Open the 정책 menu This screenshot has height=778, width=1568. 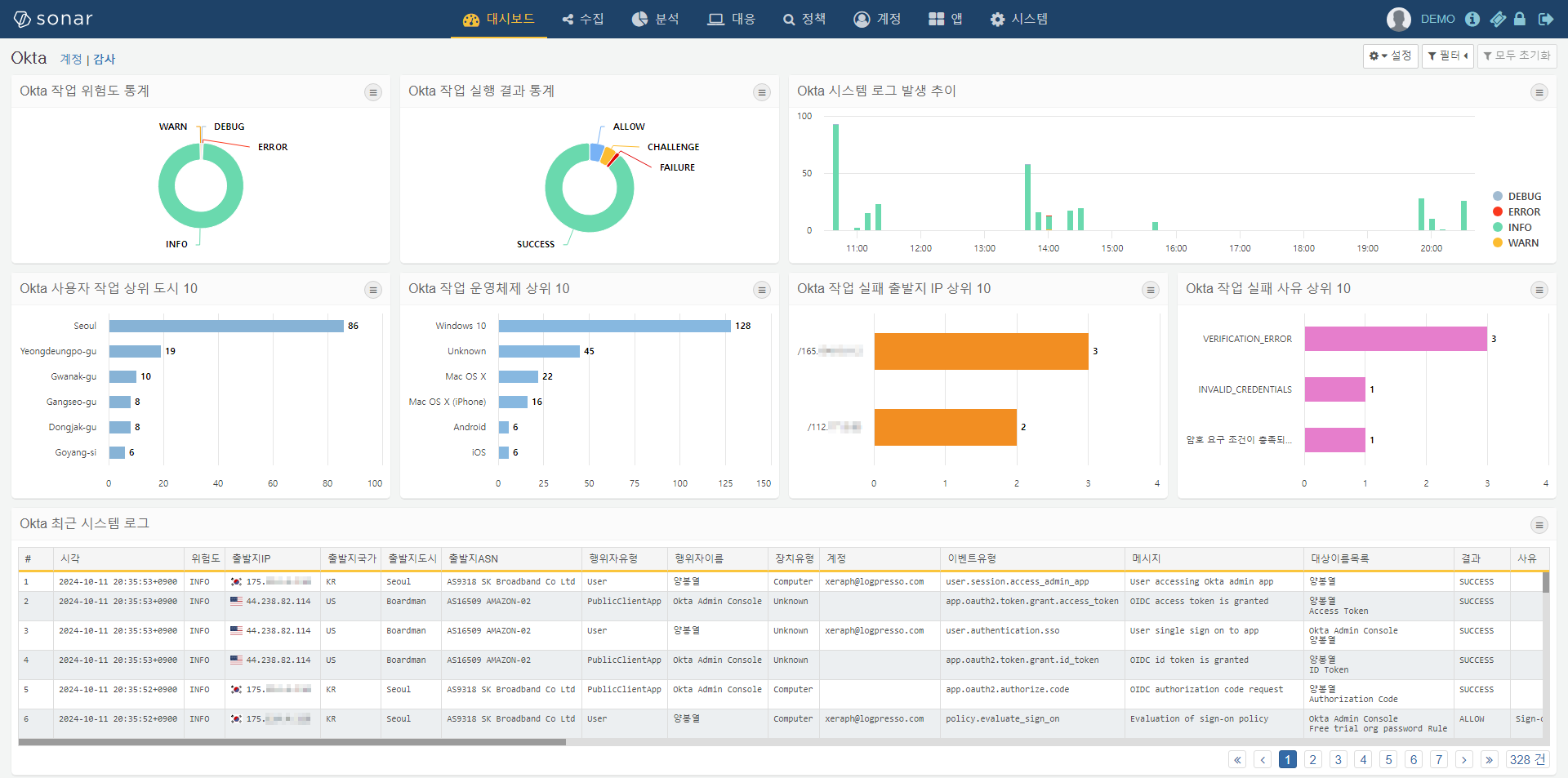(804, 19)
